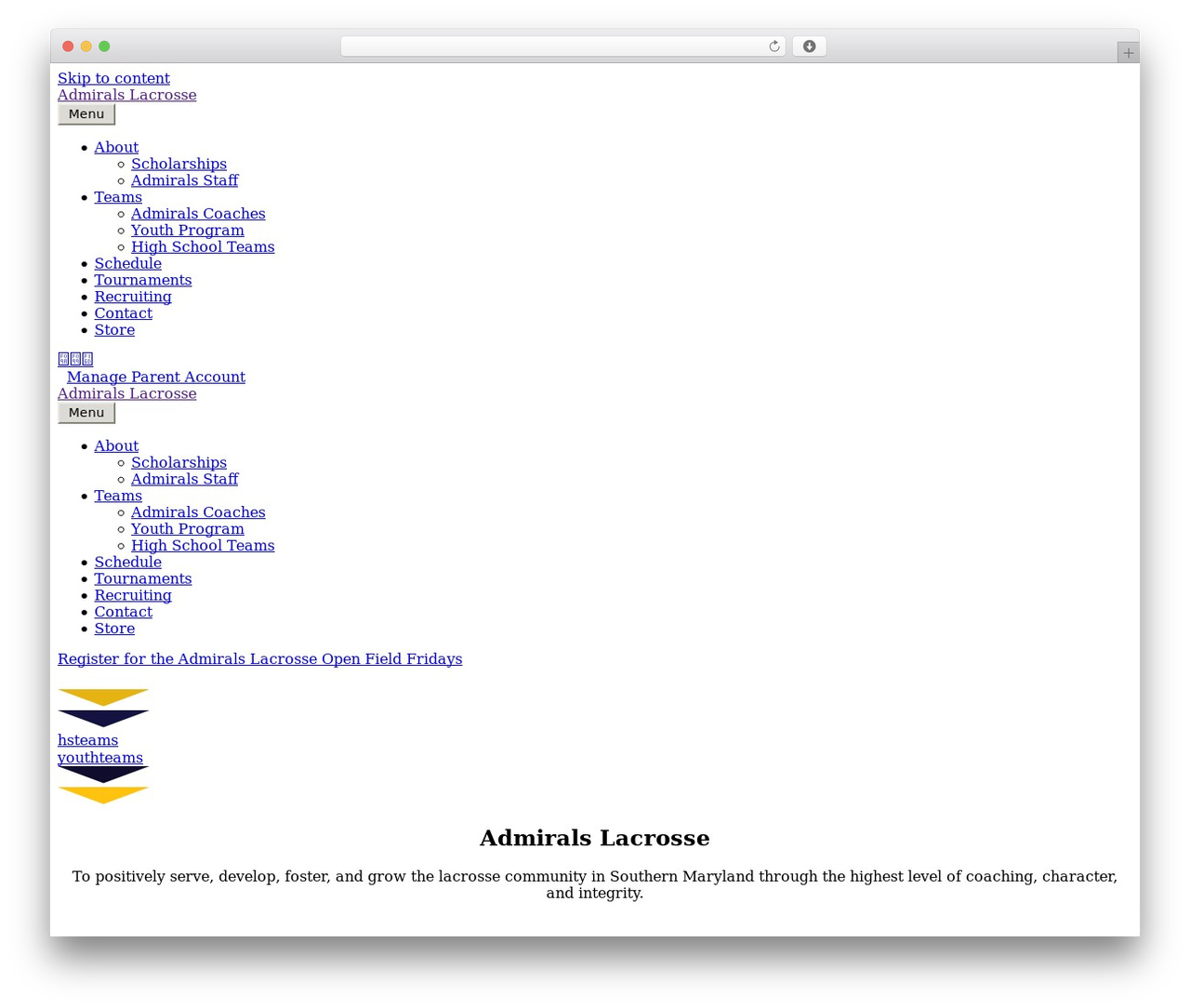1190x1008 pixels.
Task: Follow the Skip to content link
Action: 113,78
